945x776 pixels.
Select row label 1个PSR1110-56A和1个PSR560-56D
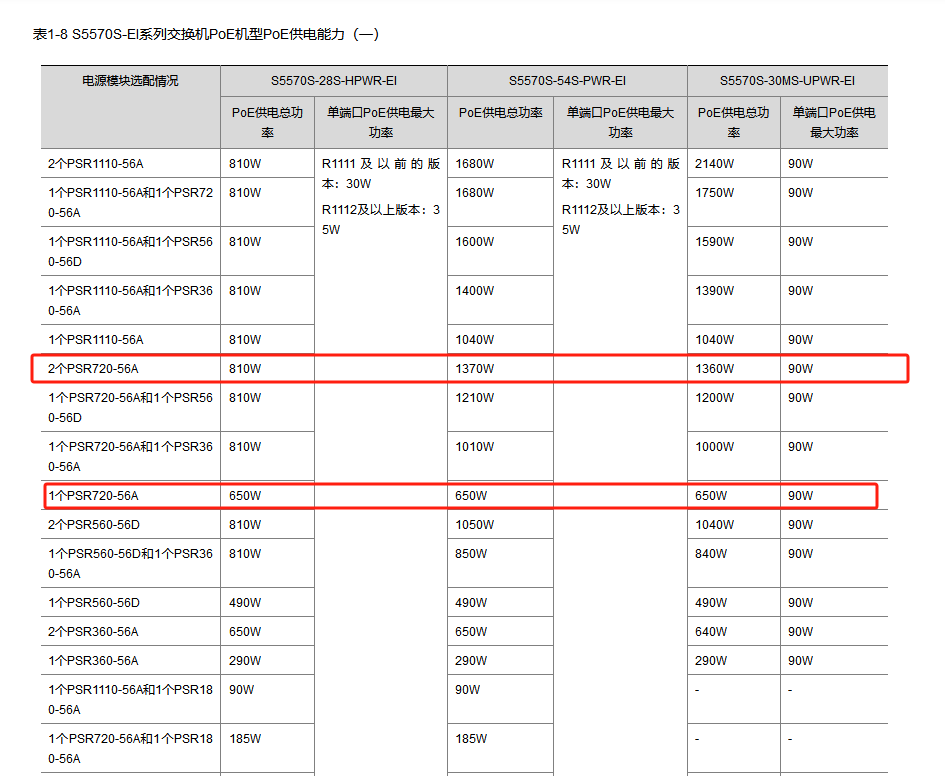coord(131,251)
